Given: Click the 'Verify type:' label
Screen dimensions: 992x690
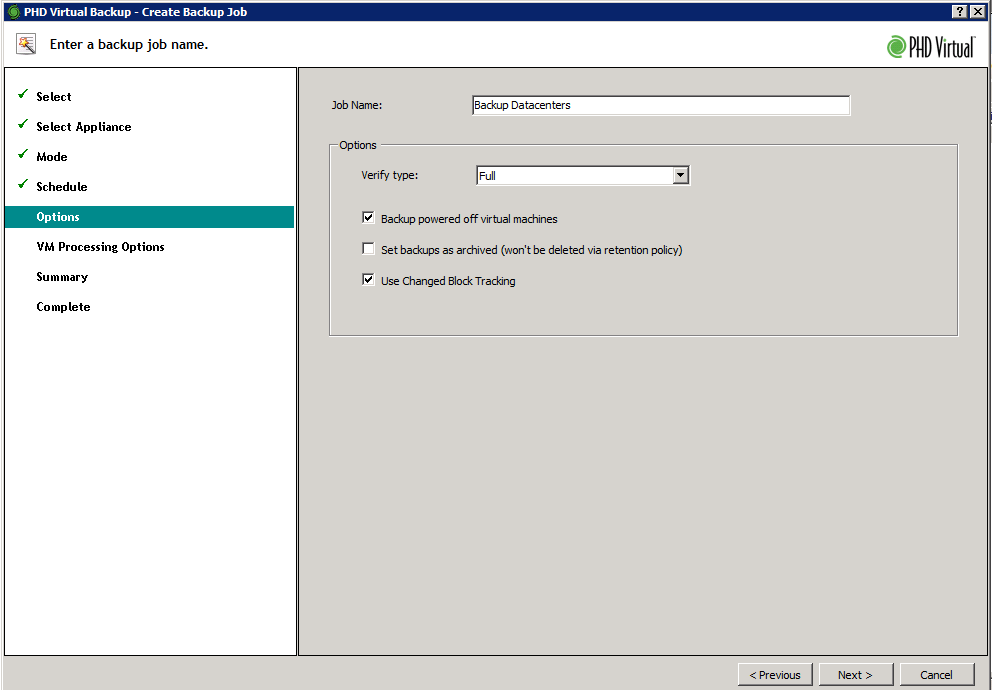Looking at the screenshot, I should click(390, 175).
